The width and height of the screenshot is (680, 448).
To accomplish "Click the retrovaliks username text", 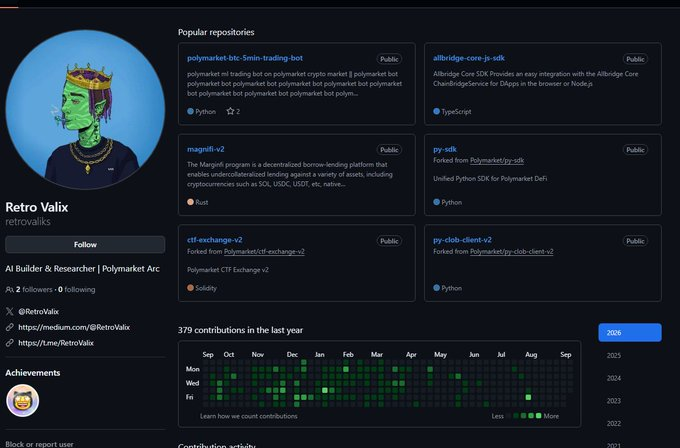I will click(x=28, y=222).
